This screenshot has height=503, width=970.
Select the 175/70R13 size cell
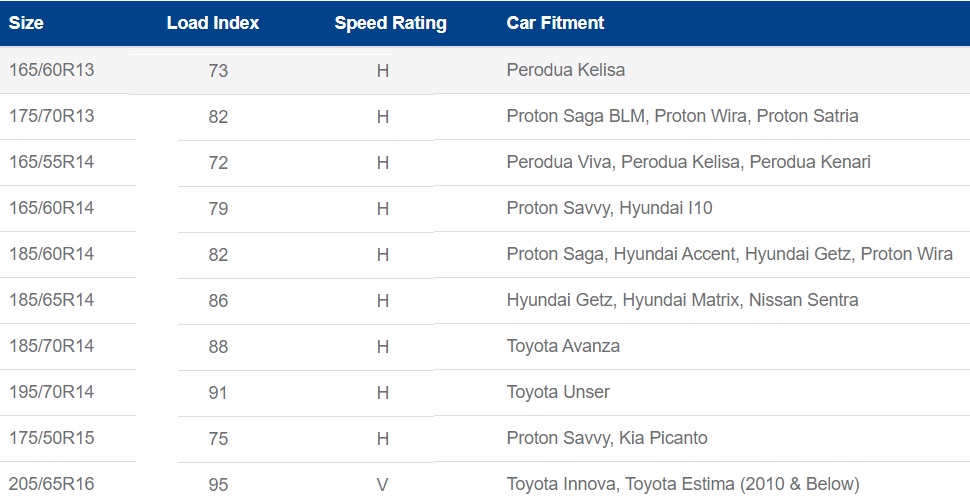click(52, 116)
